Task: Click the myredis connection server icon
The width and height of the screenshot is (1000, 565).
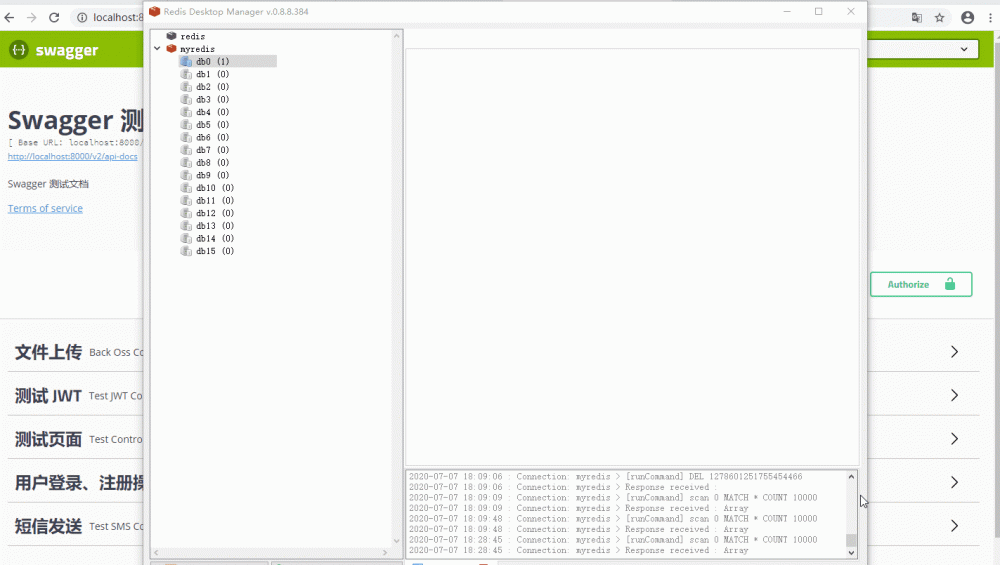Action: pos(171,48)
